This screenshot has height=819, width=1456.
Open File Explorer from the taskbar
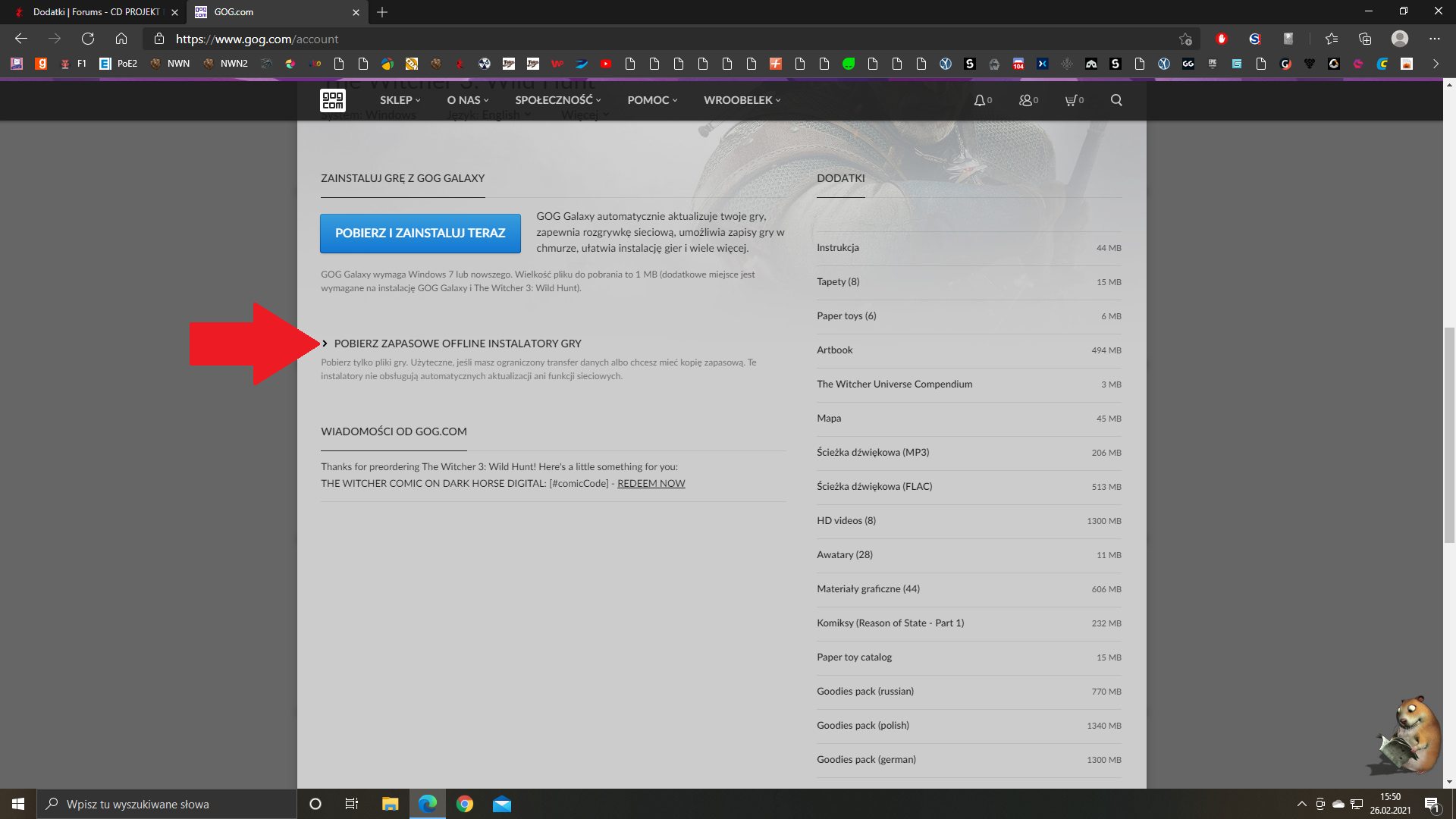click(x=390, y=804)
